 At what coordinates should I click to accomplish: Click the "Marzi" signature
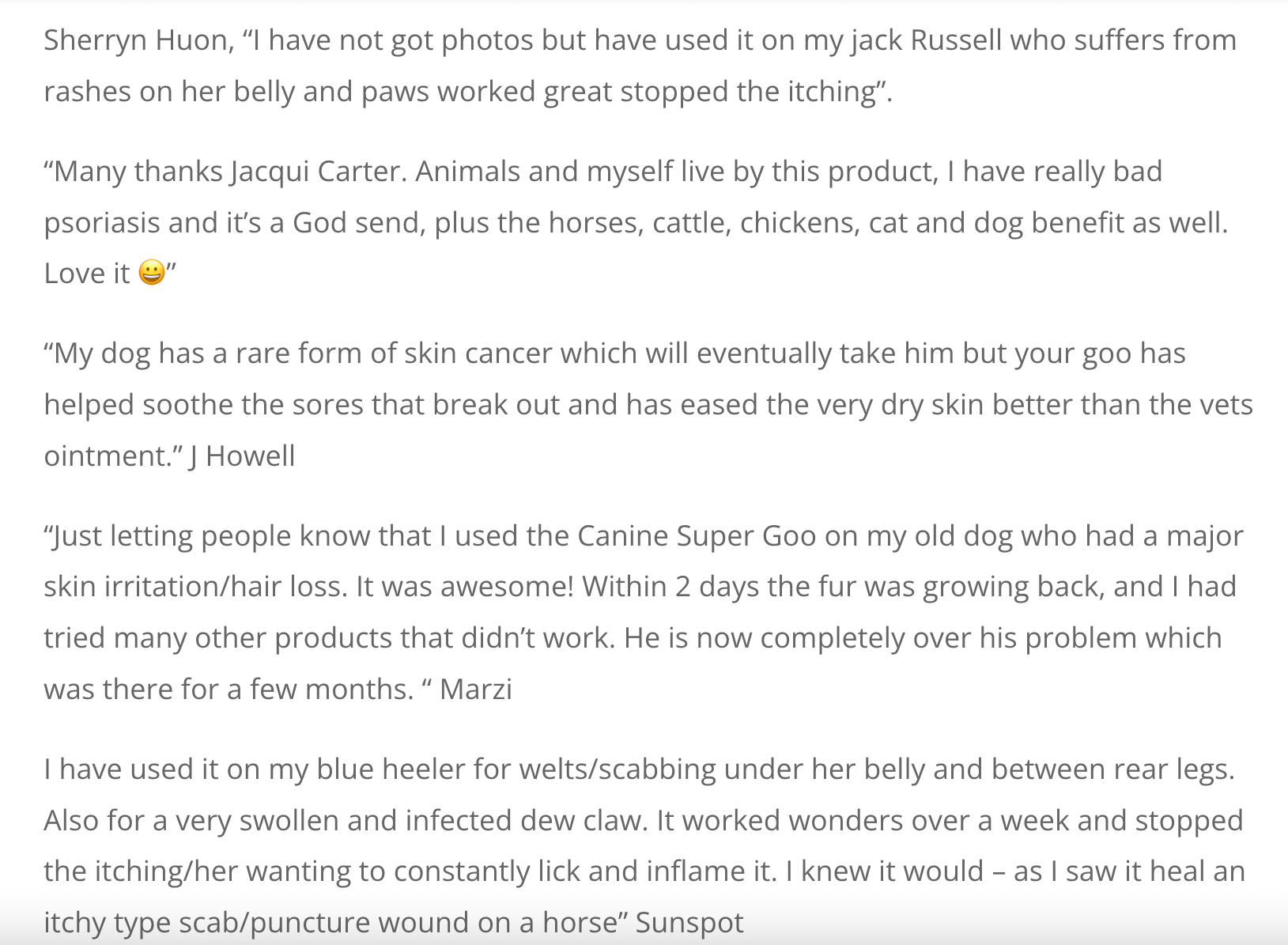pyautogui.click(x=475, y=690)
